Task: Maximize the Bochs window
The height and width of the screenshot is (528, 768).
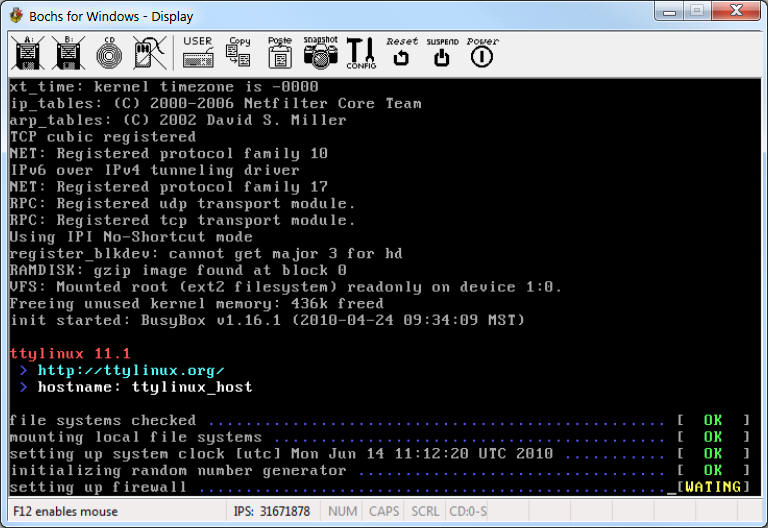Action: (697, 11)
